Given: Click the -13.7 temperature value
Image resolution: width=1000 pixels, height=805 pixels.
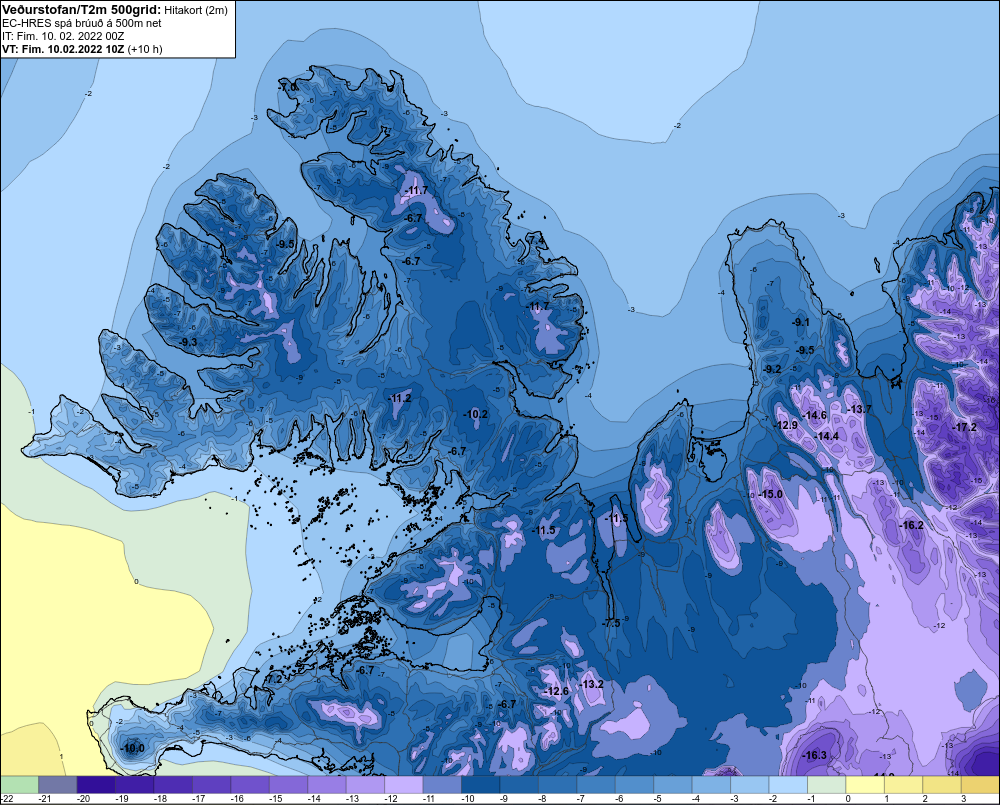Looking at the screenshot, I should [859, 410].
